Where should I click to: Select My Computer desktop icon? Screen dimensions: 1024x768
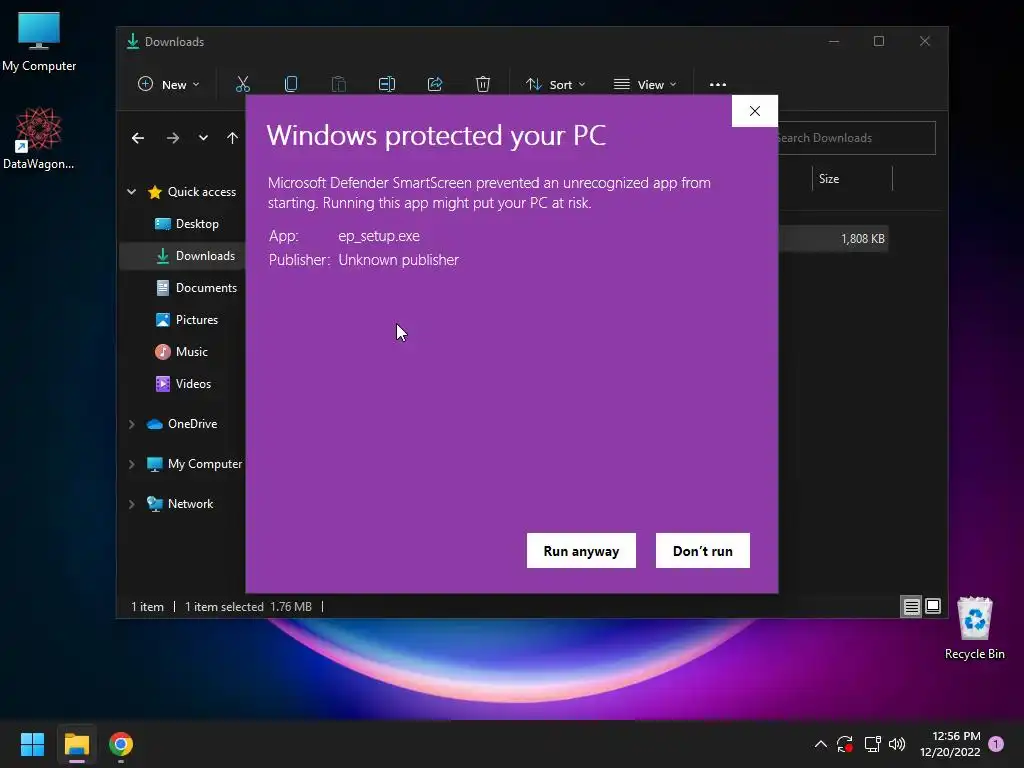39,42
